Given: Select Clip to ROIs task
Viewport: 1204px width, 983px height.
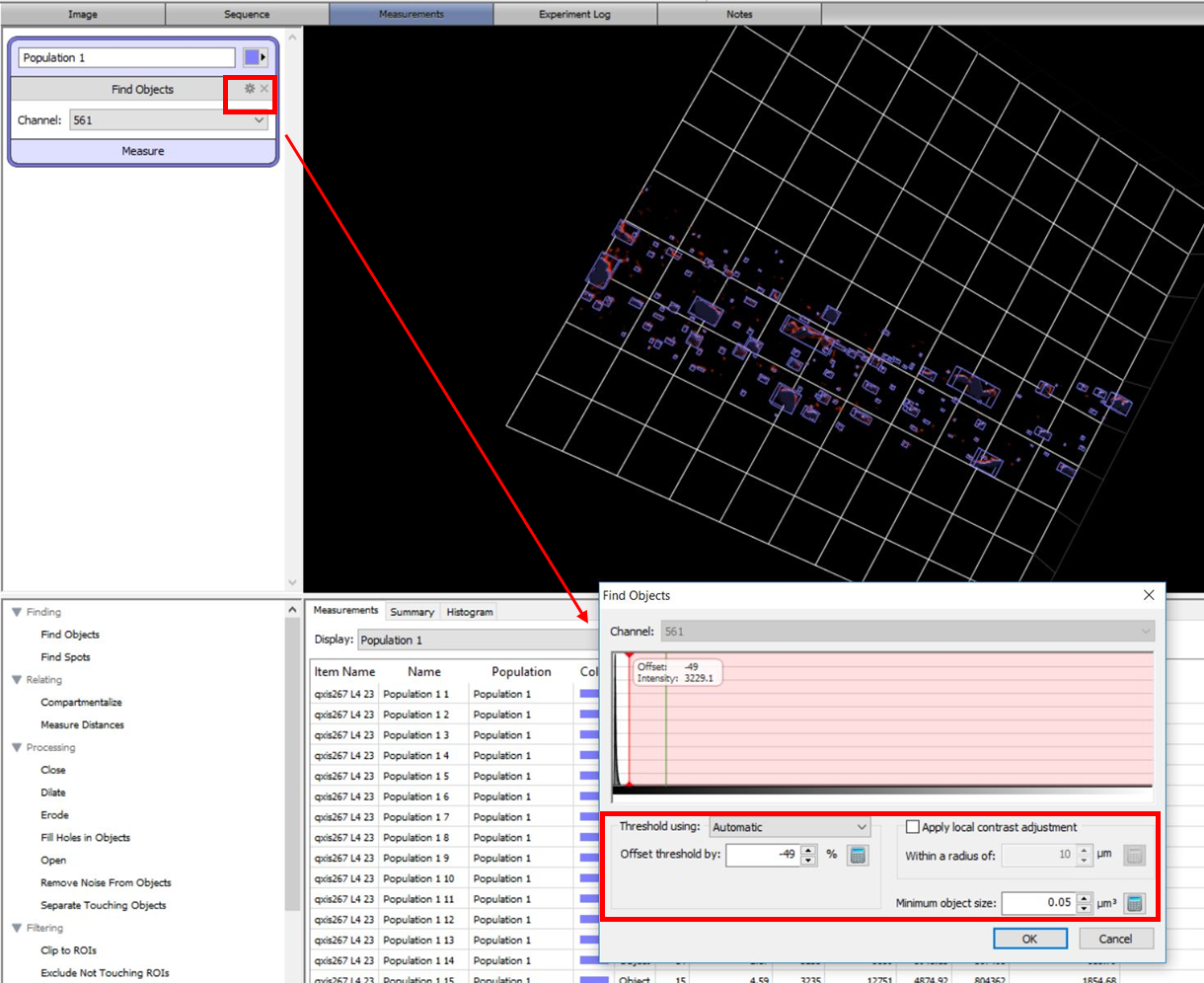Looking at the screenshot, I should [x=68, y=950].
